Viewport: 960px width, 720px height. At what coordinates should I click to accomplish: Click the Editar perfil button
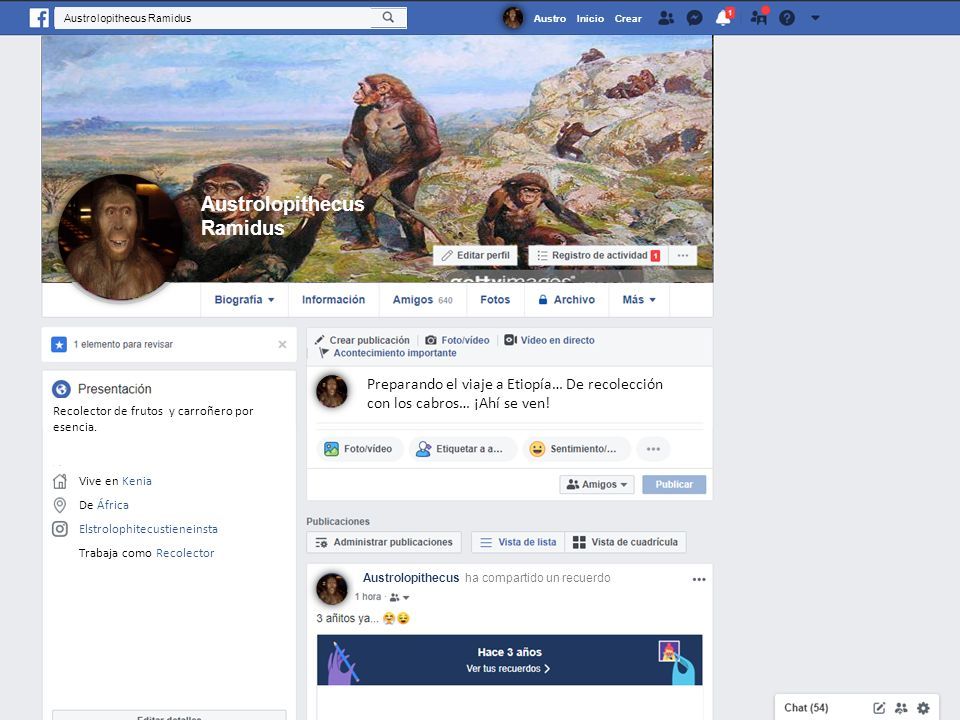pyautogui.click(x=475, y=255)
